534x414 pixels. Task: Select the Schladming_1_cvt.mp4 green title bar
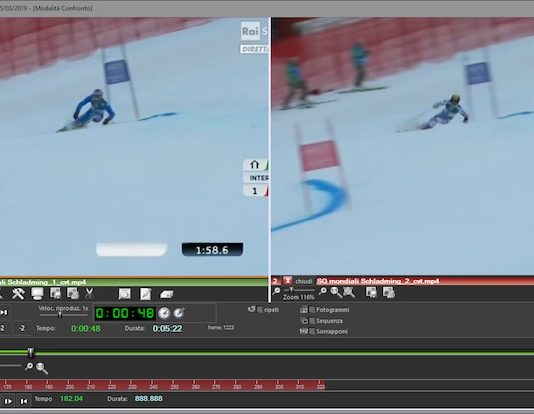pyautogui.click(x=134, y=282)
